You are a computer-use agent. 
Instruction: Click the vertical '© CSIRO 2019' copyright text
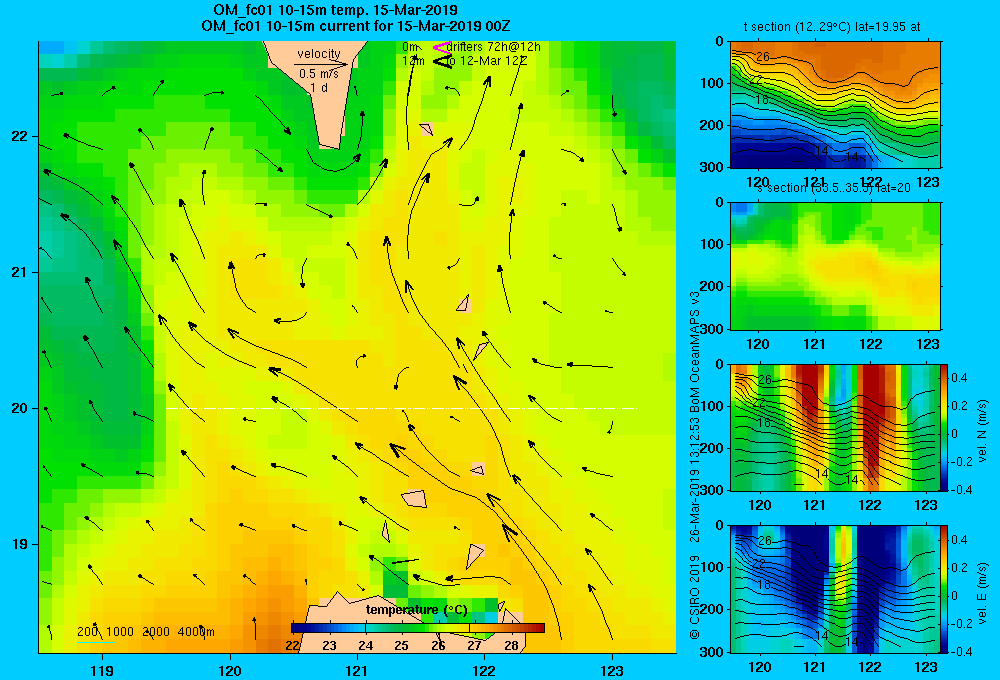[695, 597]
